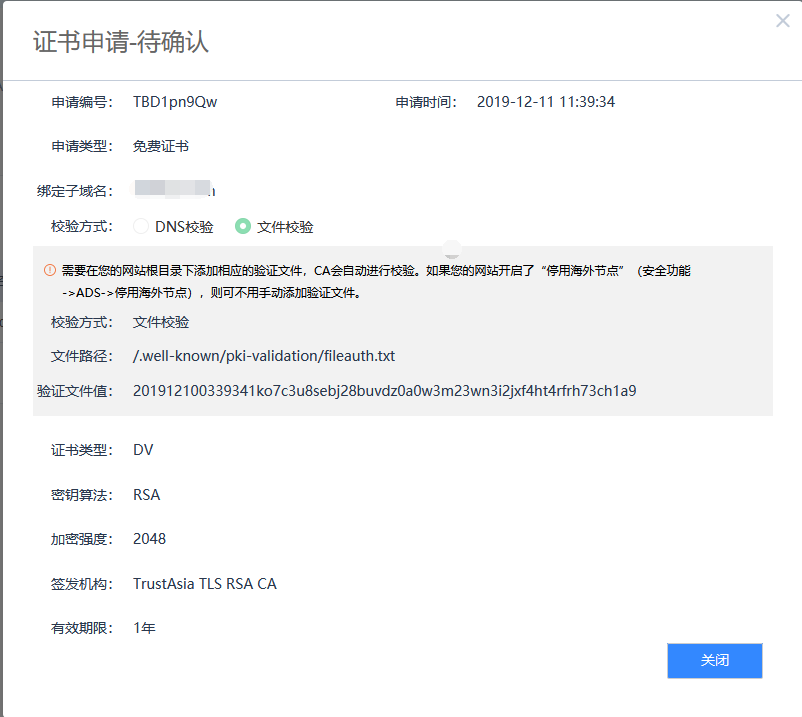This screenshot has height=717, width=802.
Task: Select the 文件校验 radio button
Action: [243, 227]
